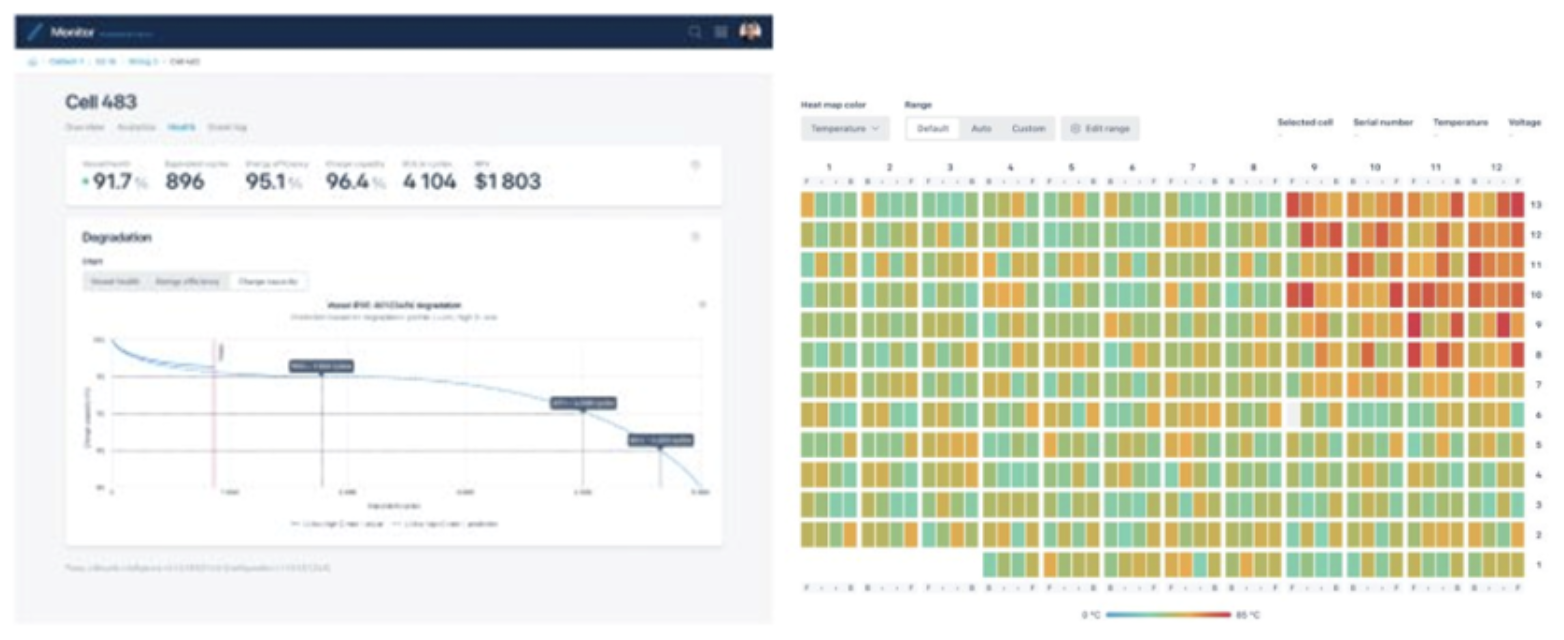Click the search icon in the header
Image resolution: width=1564 pixels, height=640 pixels.
(695, 32)
